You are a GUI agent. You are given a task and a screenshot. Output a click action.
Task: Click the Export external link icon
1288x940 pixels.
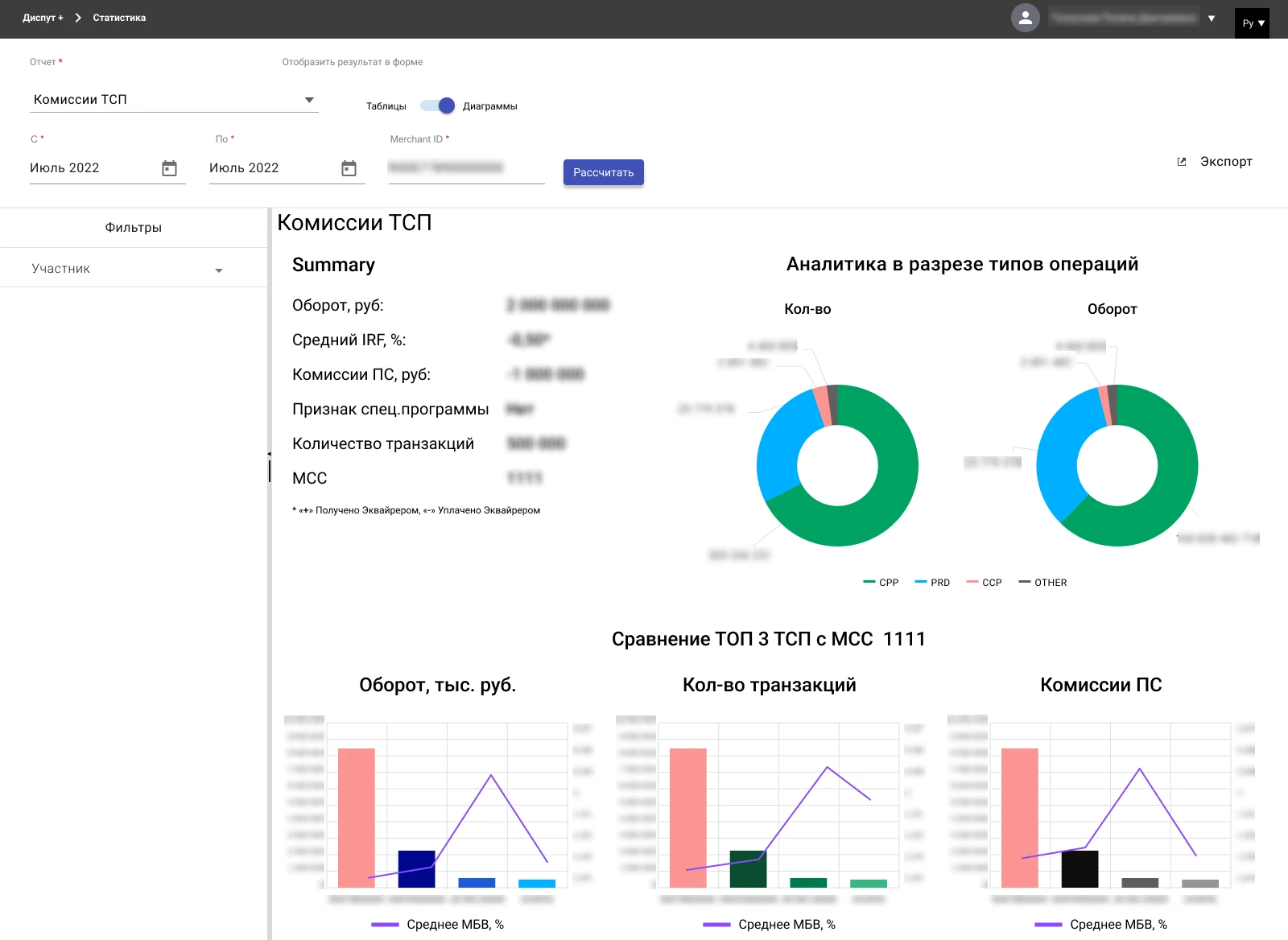(x=1182, y=162)
